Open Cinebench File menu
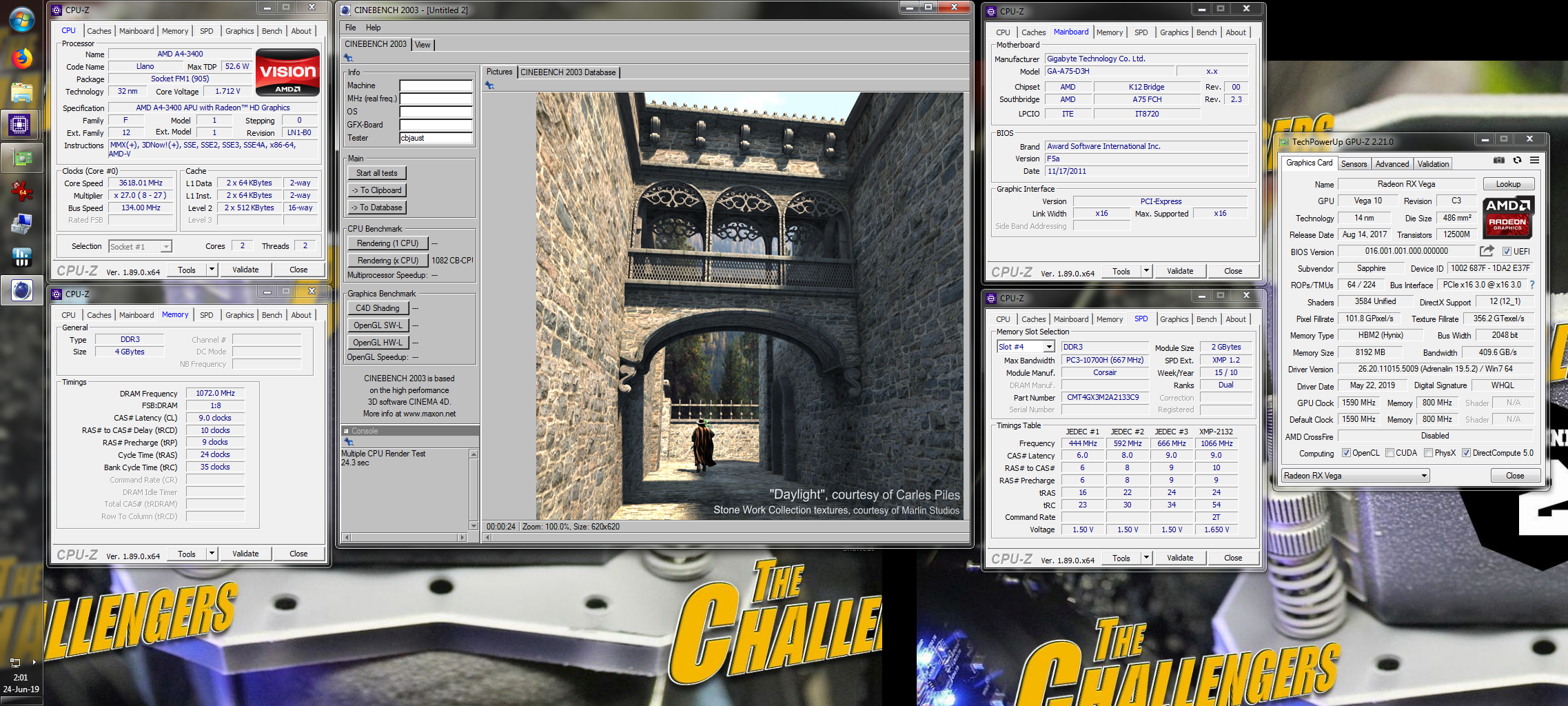 [350, 28]
